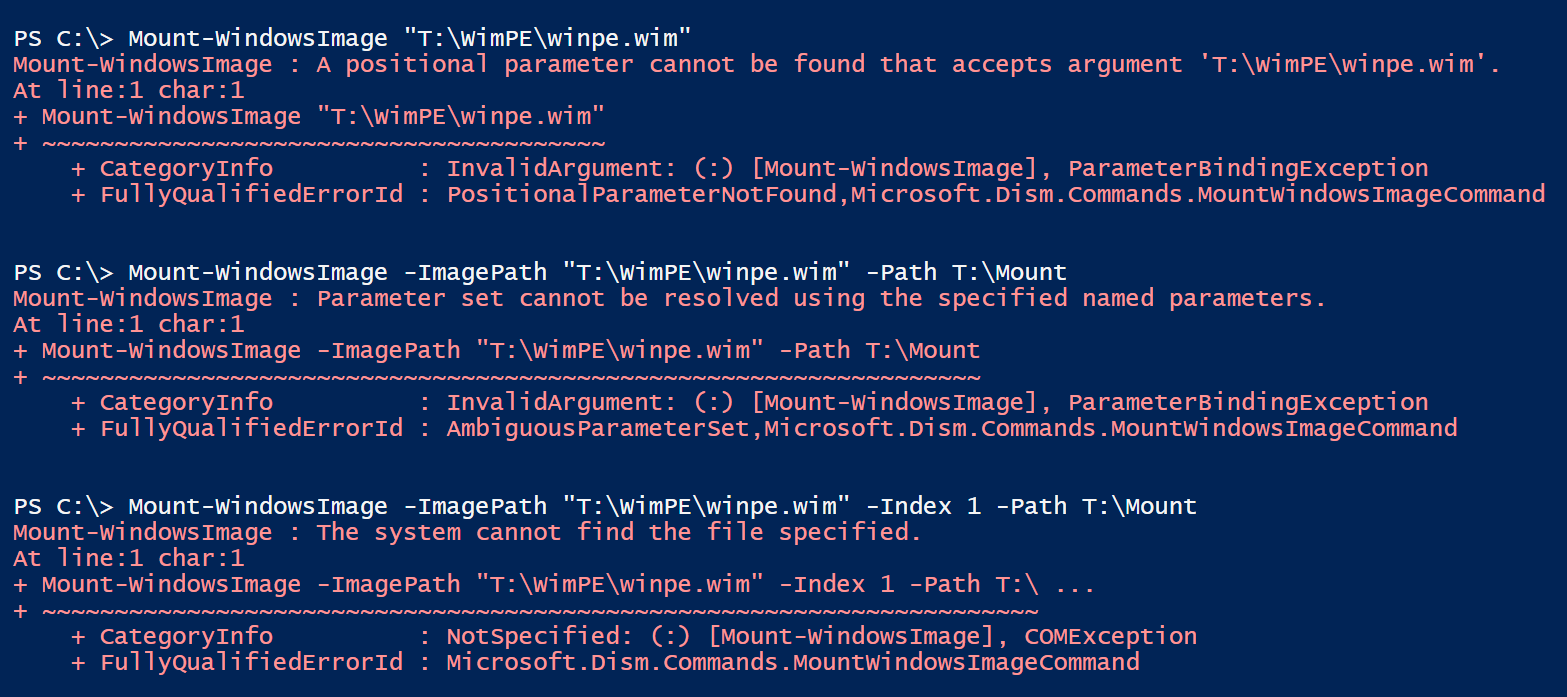
Task: Click the PositionalParameterNotFound error ID text
Action: click(x=641, y=194)
